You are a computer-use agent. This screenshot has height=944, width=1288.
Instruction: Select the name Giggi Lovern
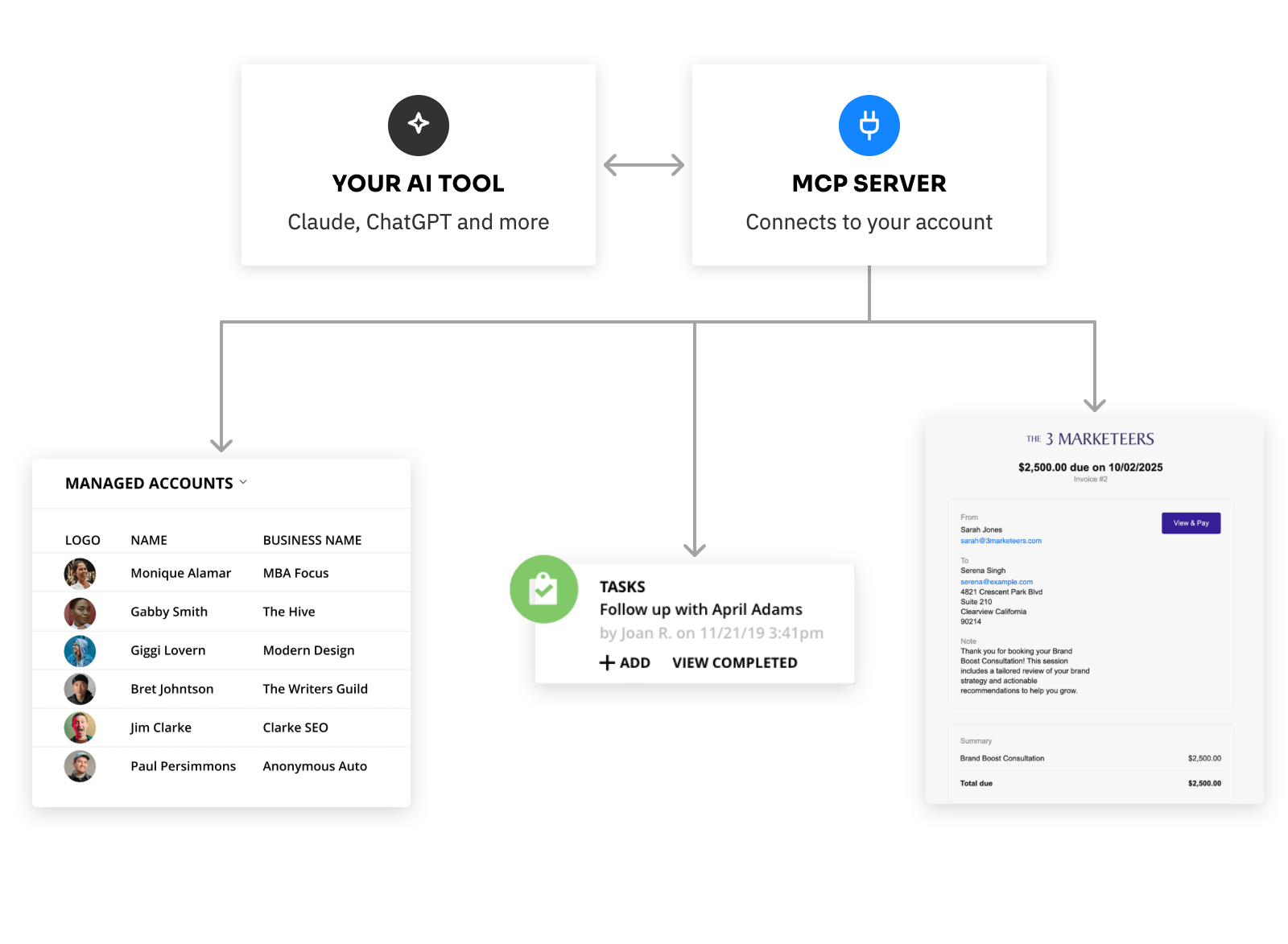pyautogui.click(x=168, y=650)
